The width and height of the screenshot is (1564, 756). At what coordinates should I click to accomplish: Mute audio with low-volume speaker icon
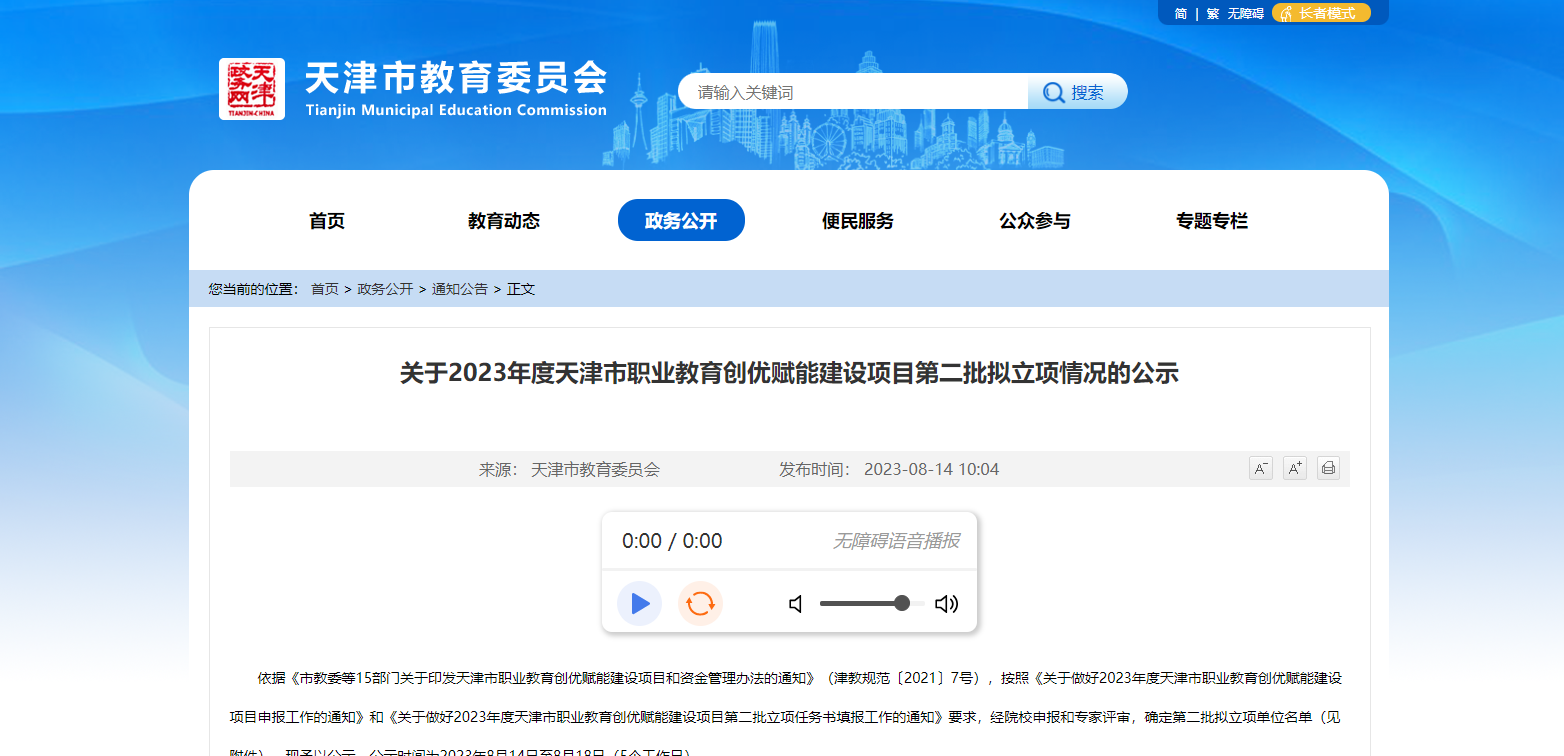(x=796, y=604)
